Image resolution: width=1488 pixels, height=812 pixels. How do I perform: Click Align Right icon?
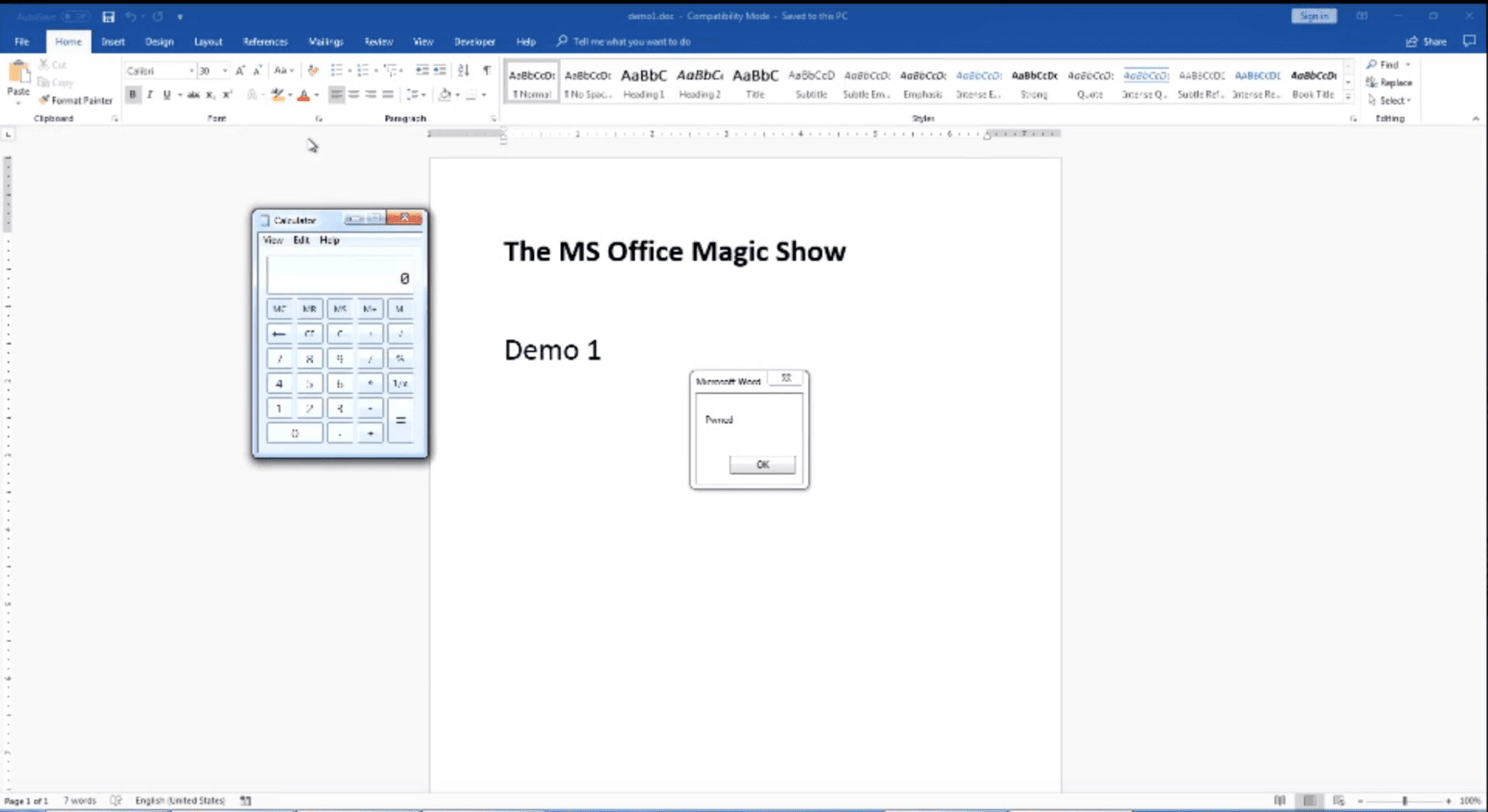point(371,94)
